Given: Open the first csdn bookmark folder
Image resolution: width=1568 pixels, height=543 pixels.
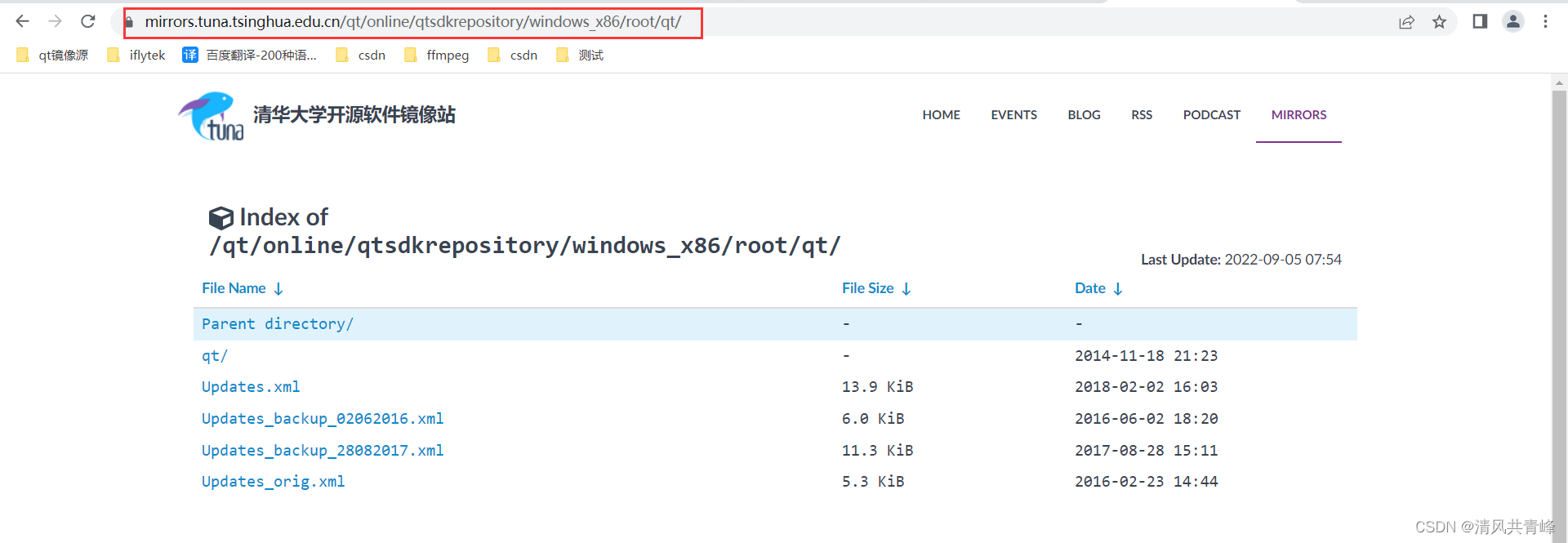Looking at the screenshot, I should [361, 55].
